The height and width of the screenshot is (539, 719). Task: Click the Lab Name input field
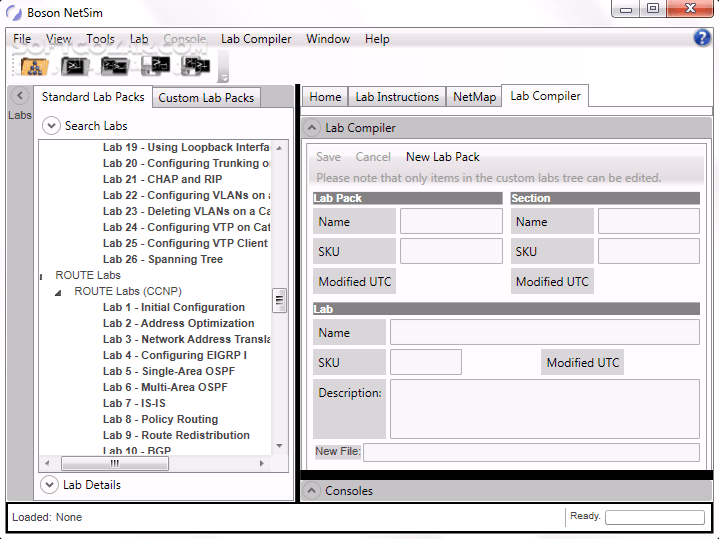pyautogui.click(x=545, y=332)
